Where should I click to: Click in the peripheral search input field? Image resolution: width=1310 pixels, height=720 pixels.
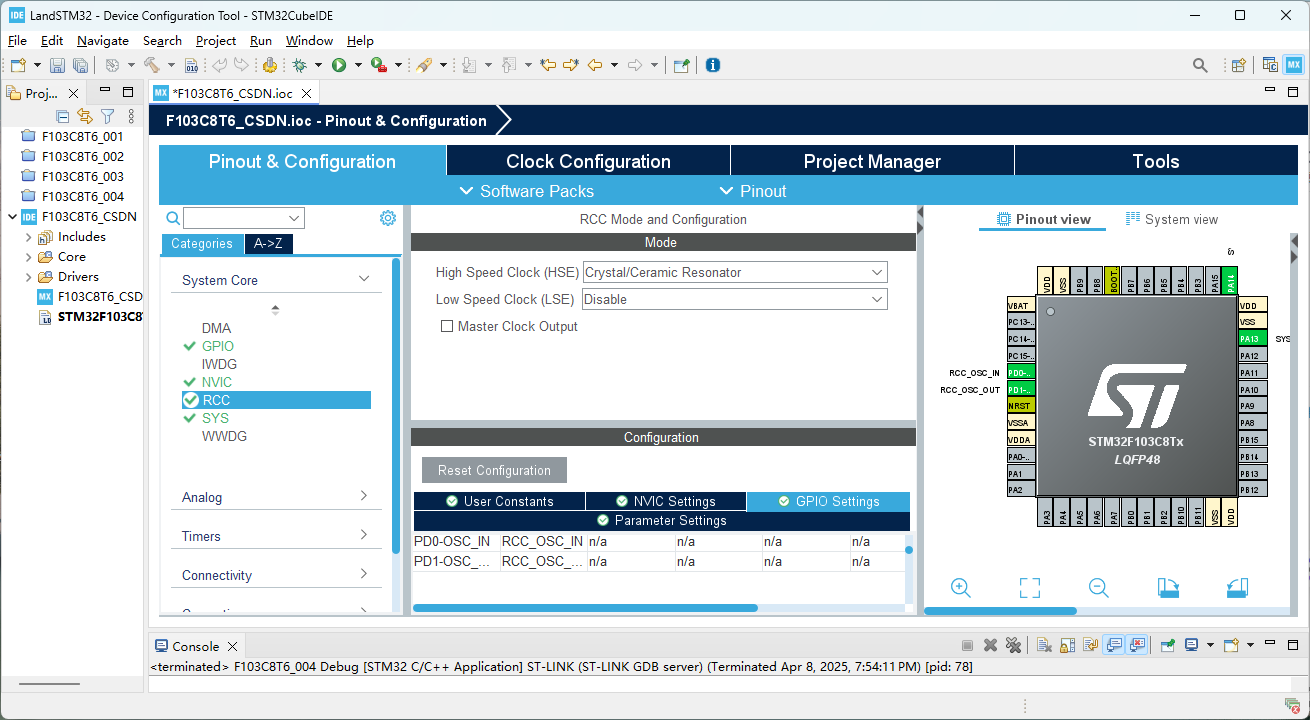coord(235,218)
